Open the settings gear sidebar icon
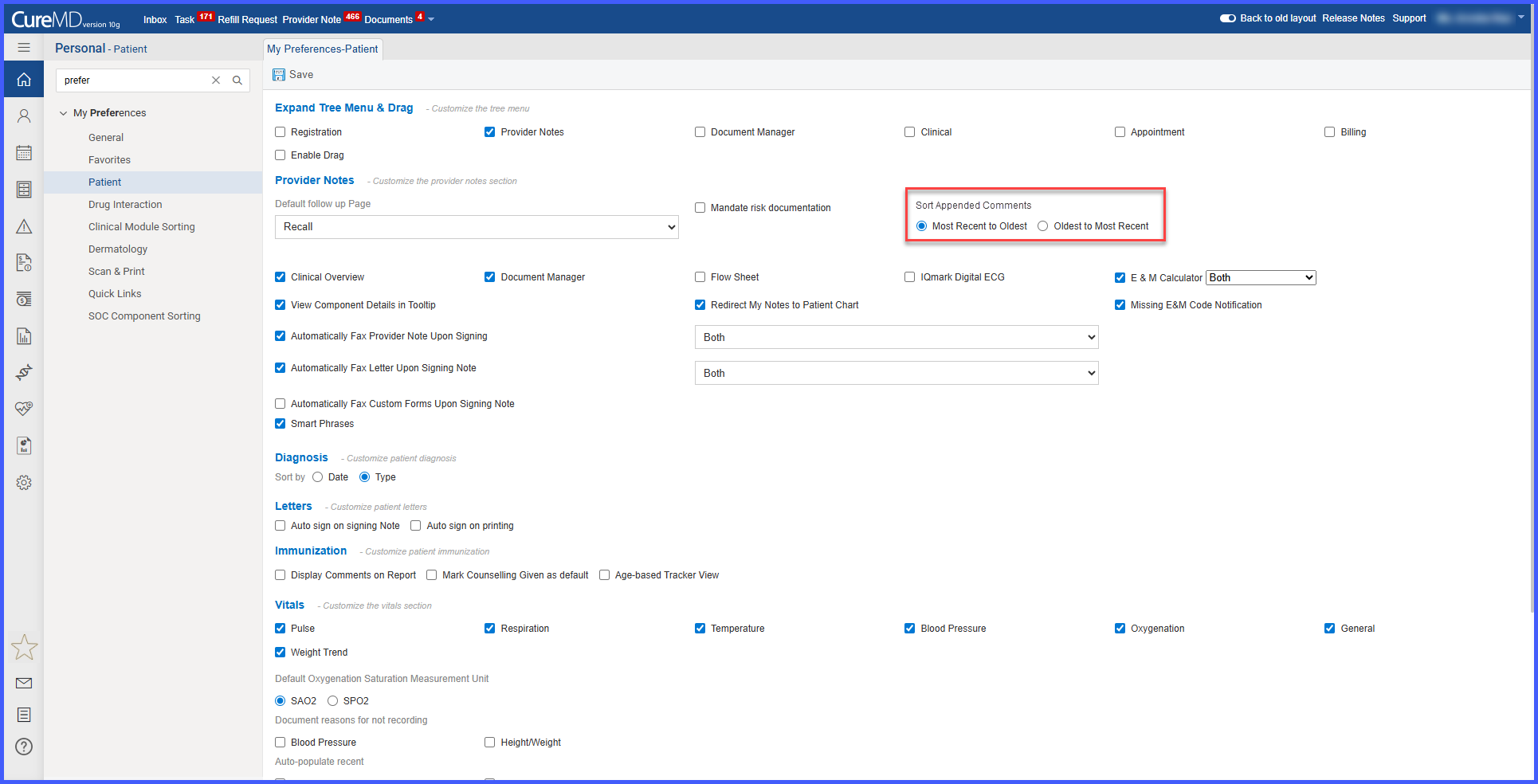Image resolution: width=1538 pixels, height=784 pixels. 24,483
